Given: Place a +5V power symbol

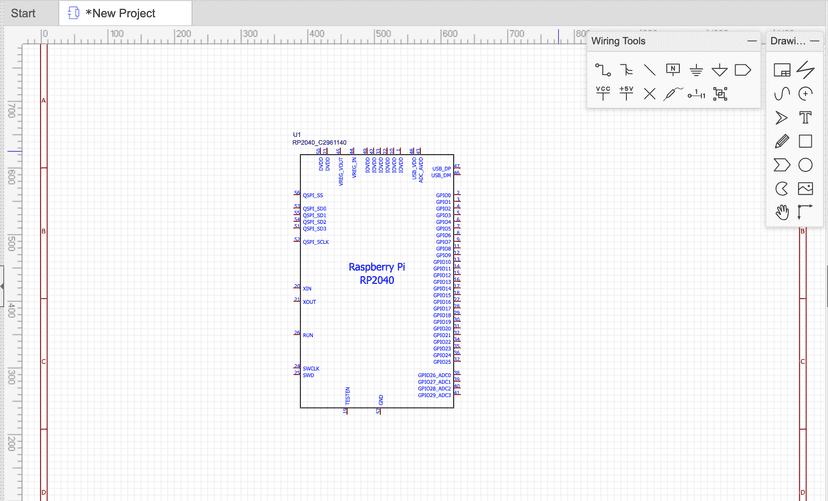Looking at the screenshot, I should (x=626, y=93).
